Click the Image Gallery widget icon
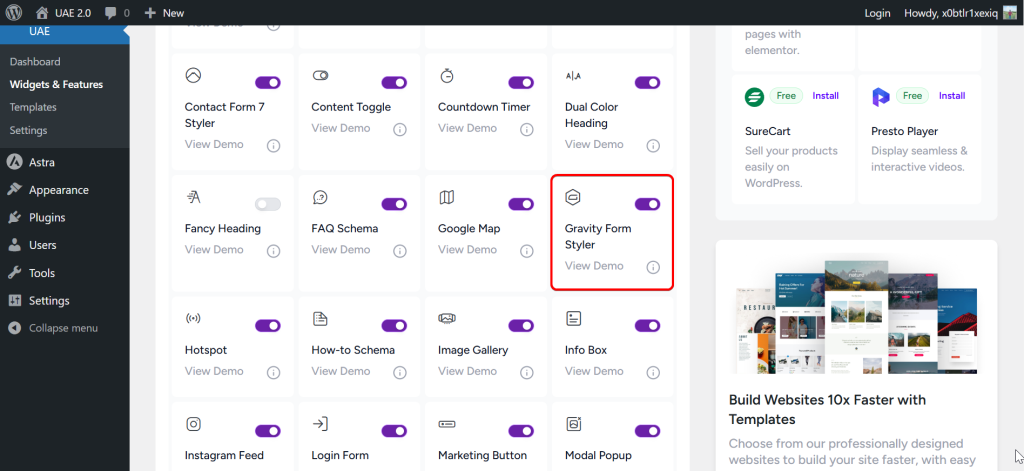Screen dimensions: 1024x471 pos(447,318)
